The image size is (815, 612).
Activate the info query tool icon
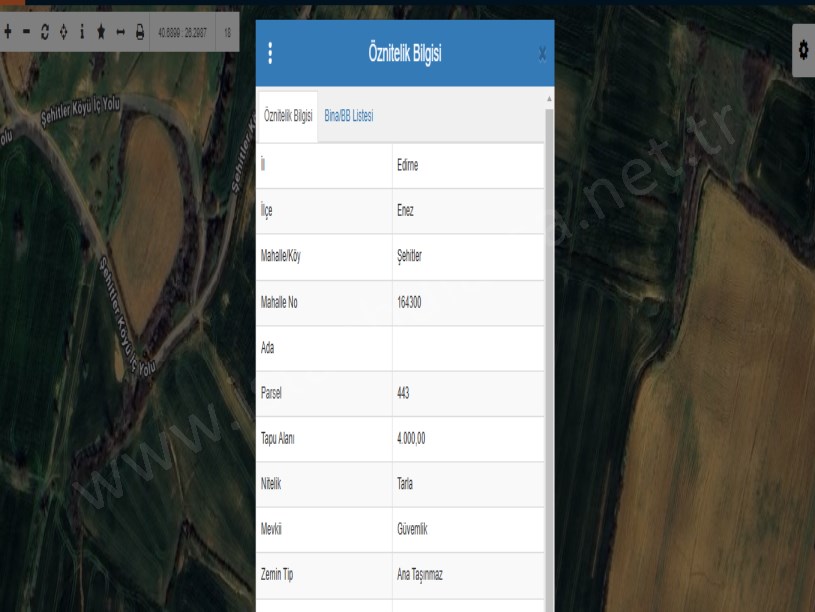pos(83,32)
